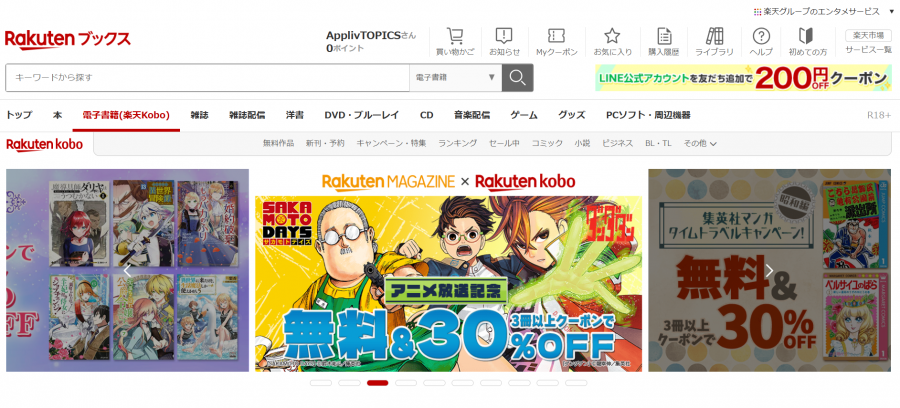Go to the 本 tab
The image size is (900, 408).
click(x=57, y=115)
